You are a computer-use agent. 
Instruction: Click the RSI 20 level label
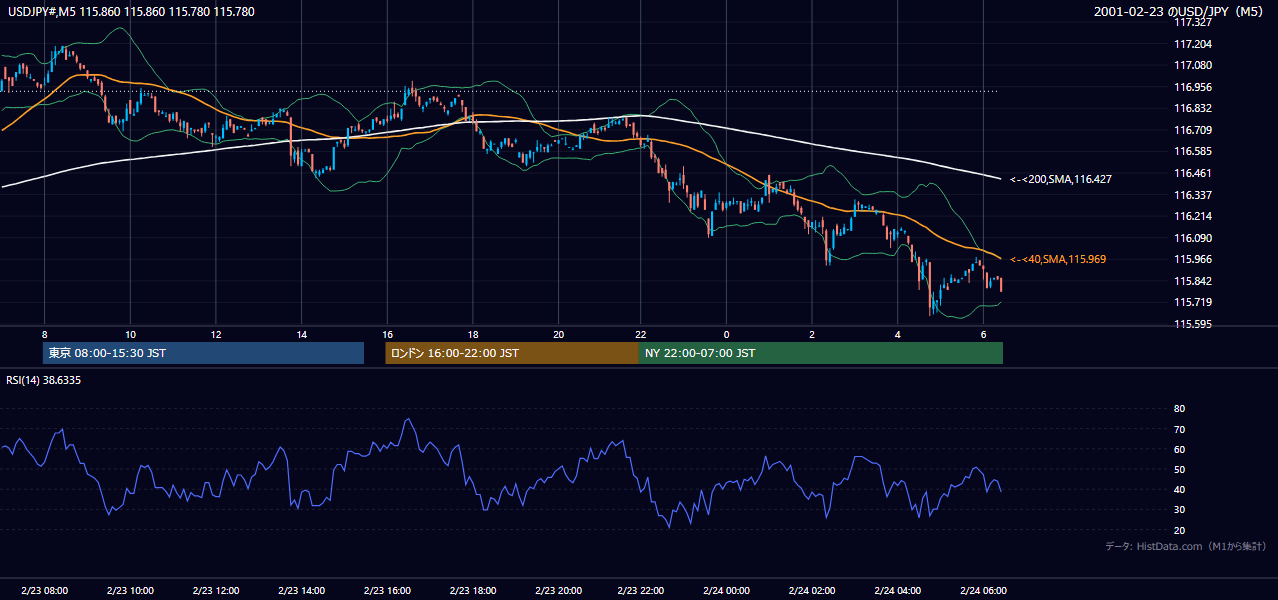coord(1180,530)
